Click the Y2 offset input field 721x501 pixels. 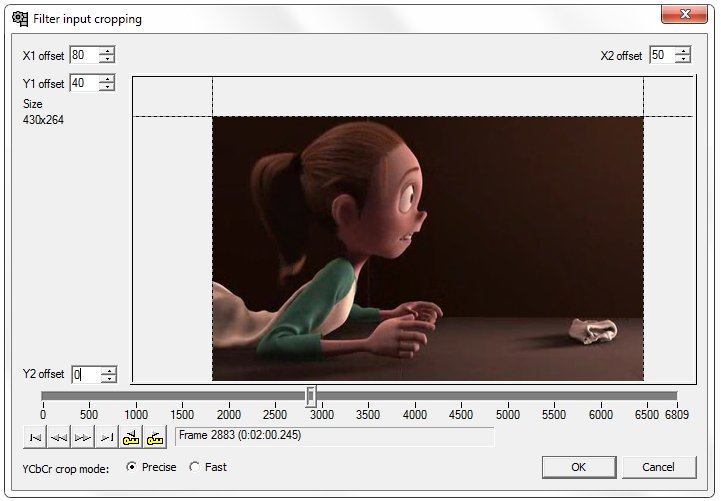[x=86, y=375]
